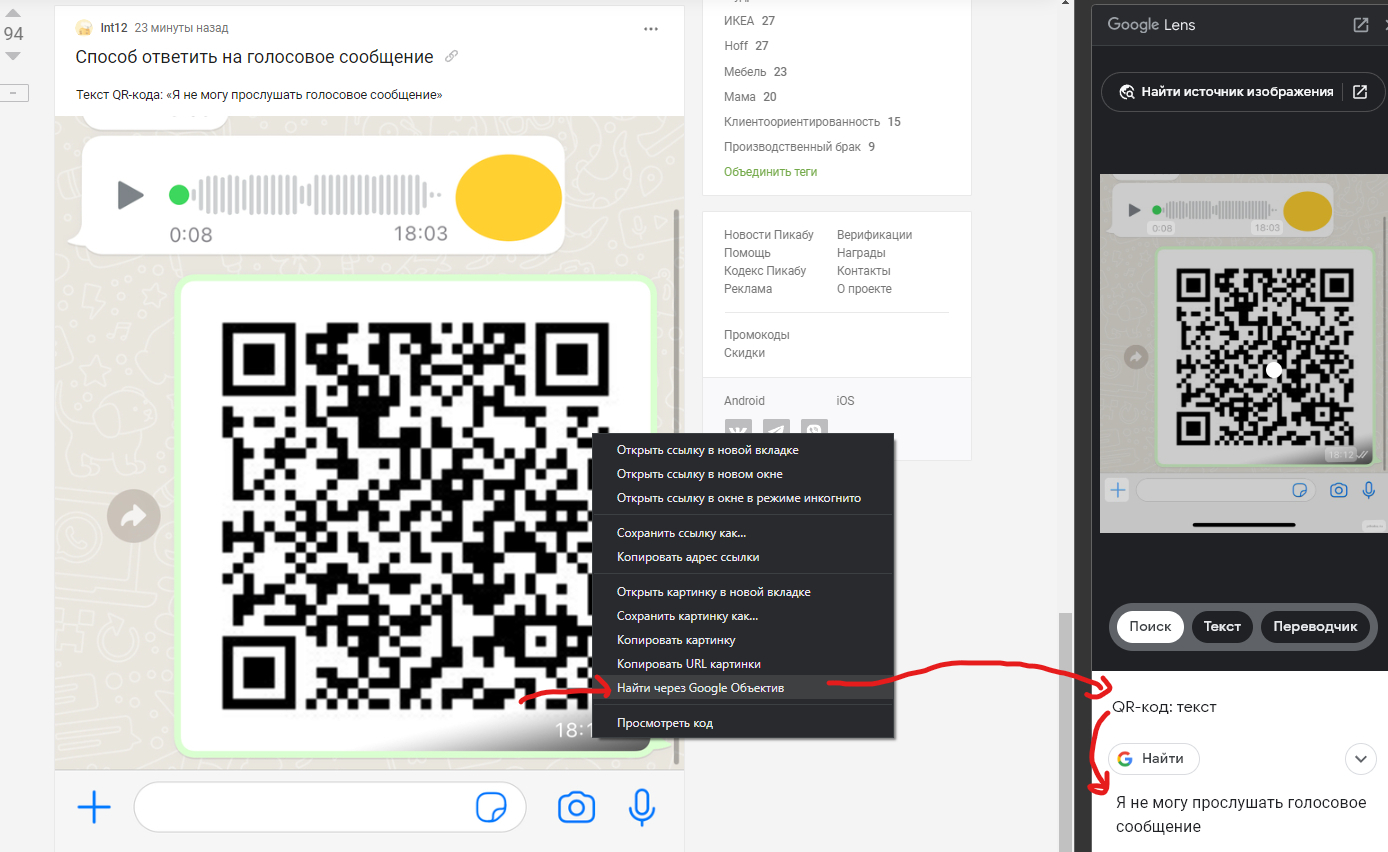Click the forward arrow beside the large QR code
The width and height of the screenshot is (1388, 852).
133,516
